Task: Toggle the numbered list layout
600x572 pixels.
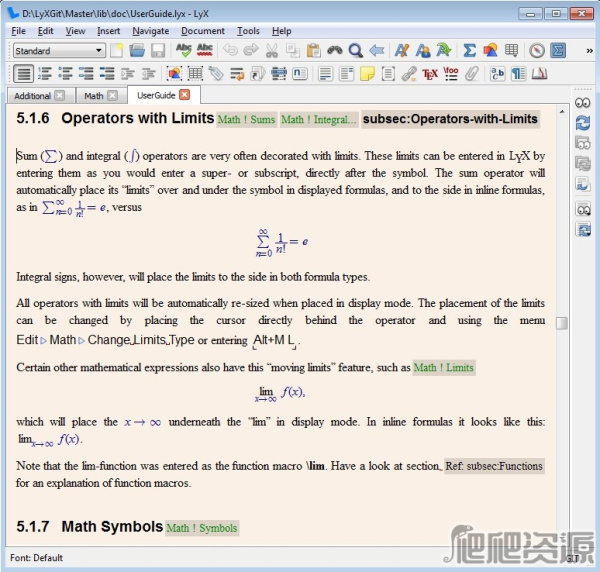Action: (44, 73)
